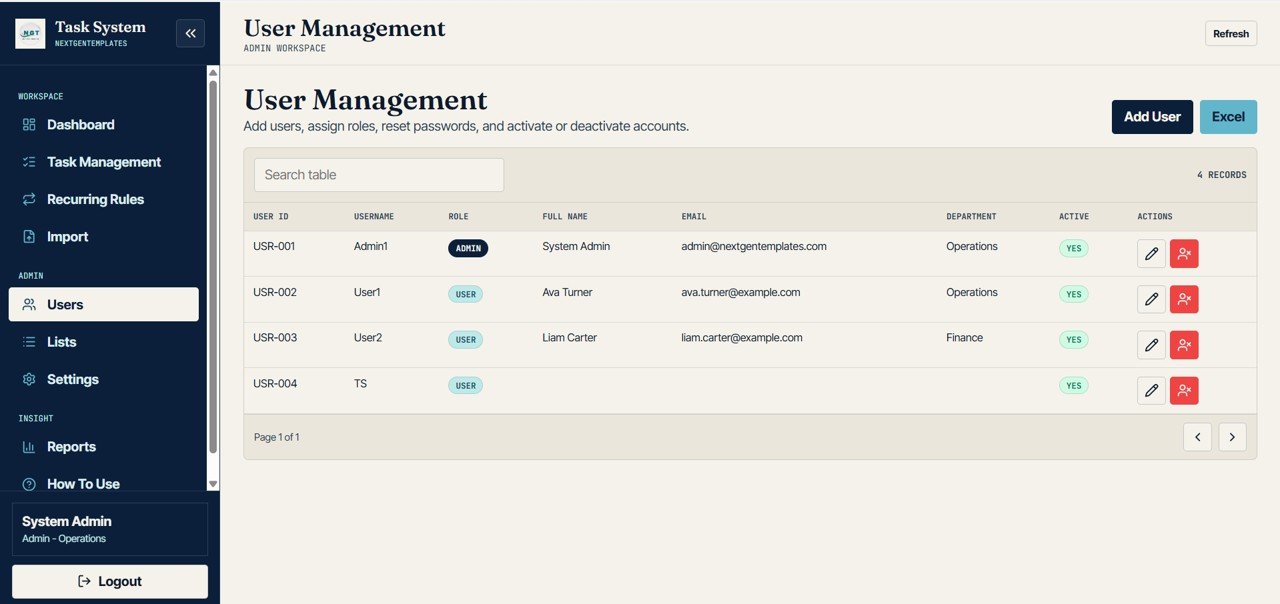Open Task Management page
Image resolution: width=1280 pixels, height=604 pixels.
(104, 162)
